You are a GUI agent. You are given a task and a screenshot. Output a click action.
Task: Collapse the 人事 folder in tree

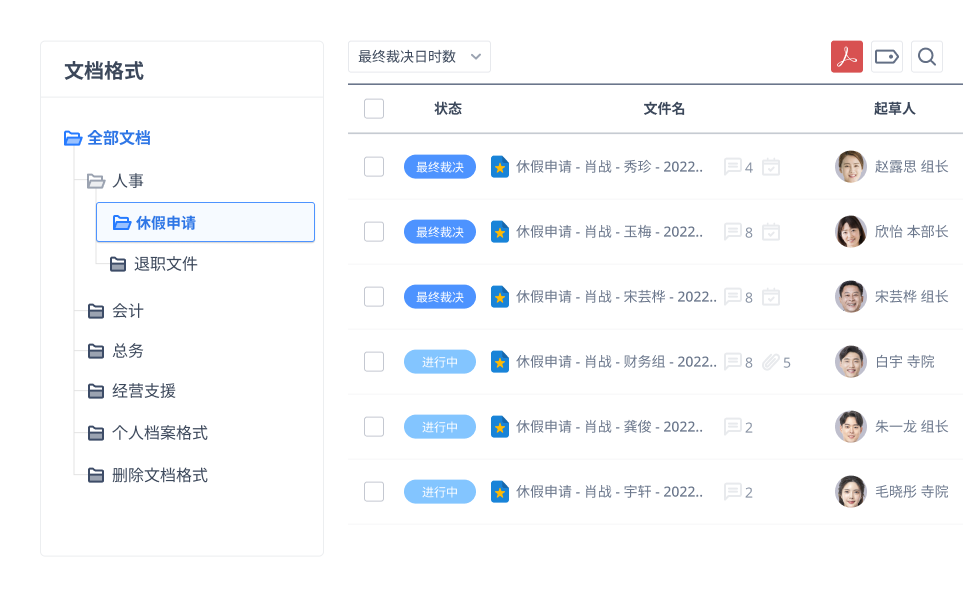(96, 181)
